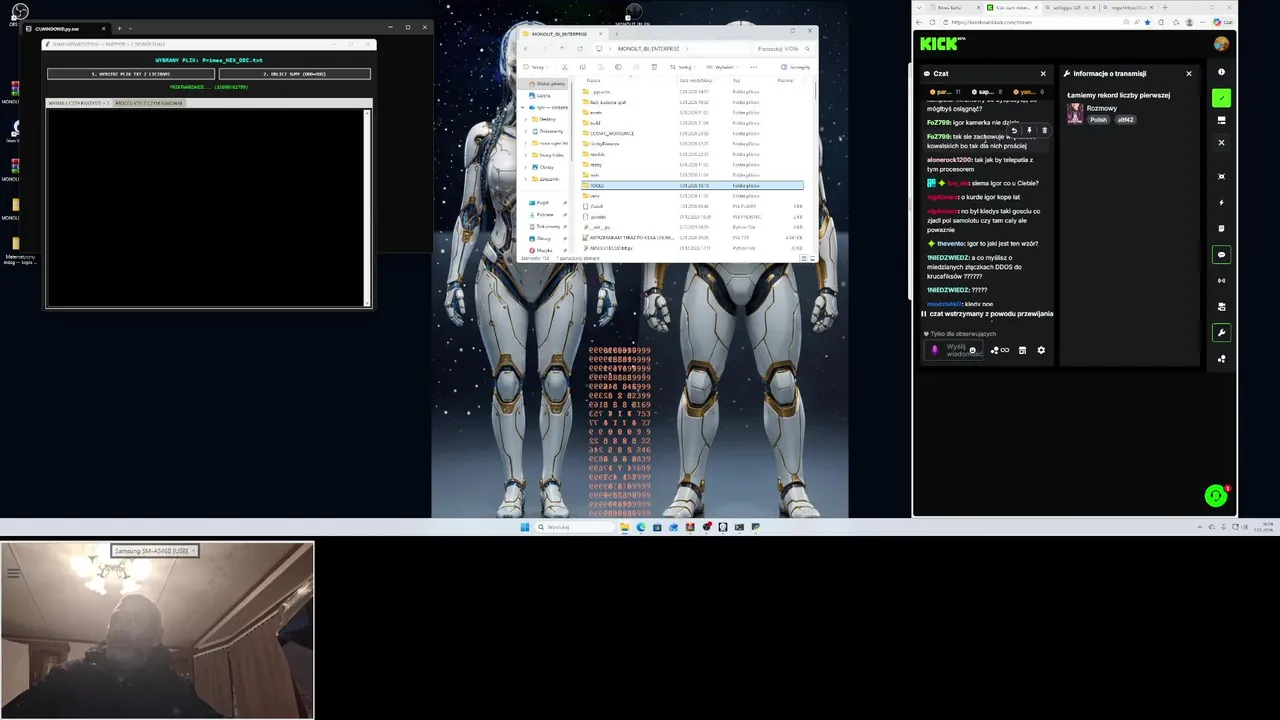The width and height of the screenshot is (1280, 720).
Task: Select Strona główna (Home) in Explorer sidebar
Action: [544, 84]
